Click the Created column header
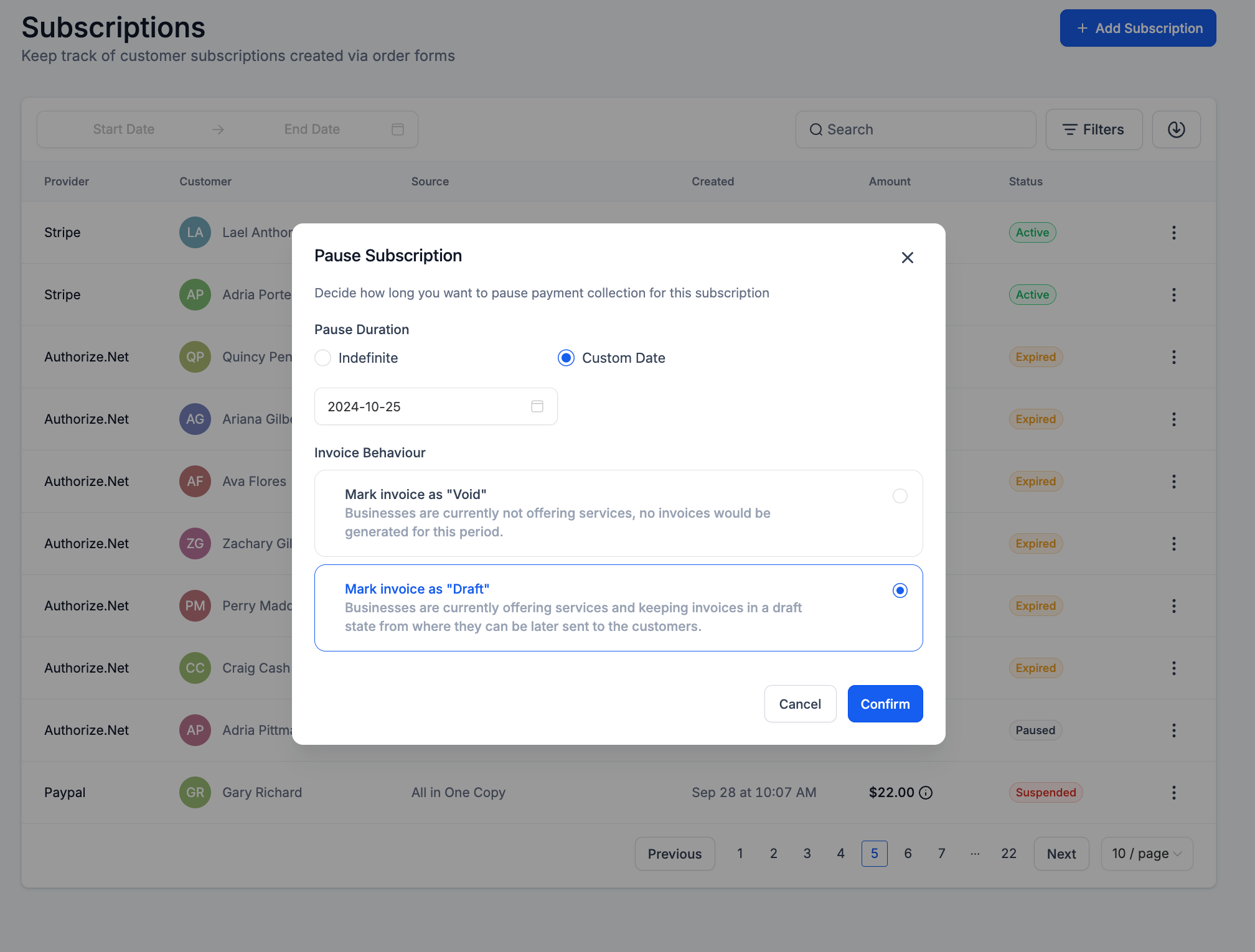1255x952 pixels. [713, 182]
